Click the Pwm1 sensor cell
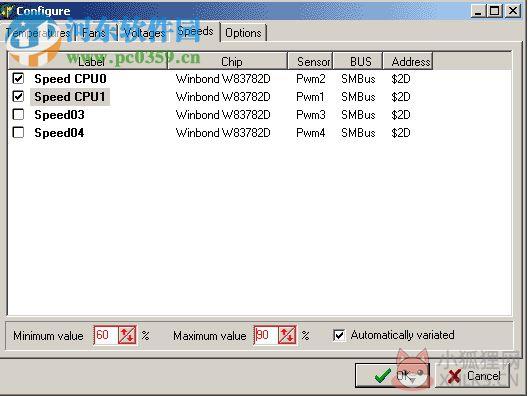530x396 pixels. click(x=310, y=97)
